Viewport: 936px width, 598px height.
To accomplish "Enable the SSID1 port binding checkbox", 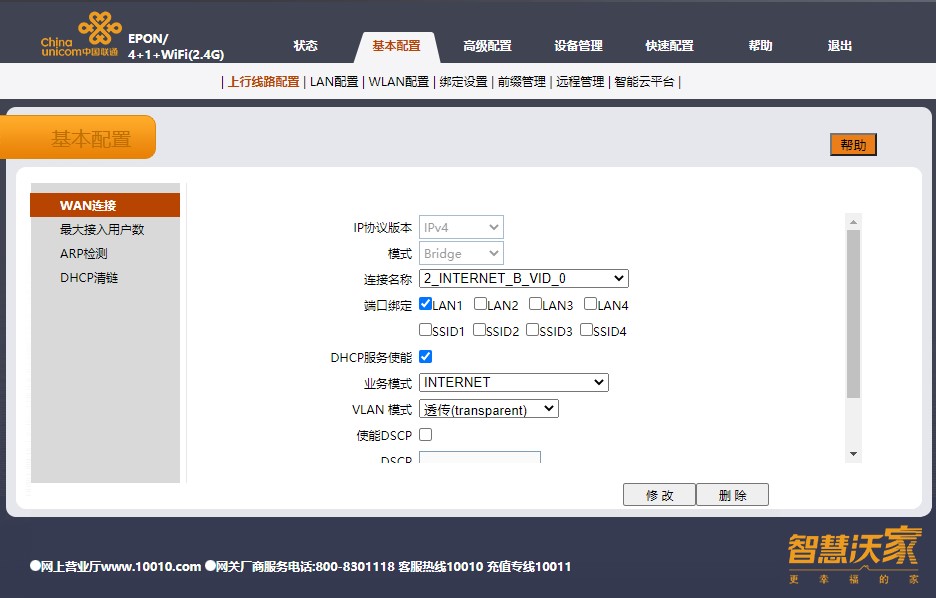I will click(426, 330).
